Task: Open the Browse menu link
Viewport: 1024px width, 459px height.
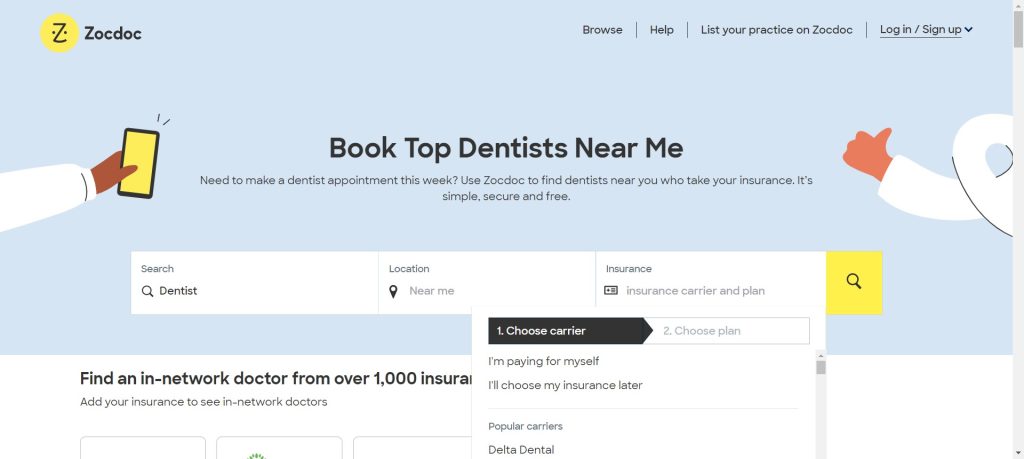Action: 602,30
